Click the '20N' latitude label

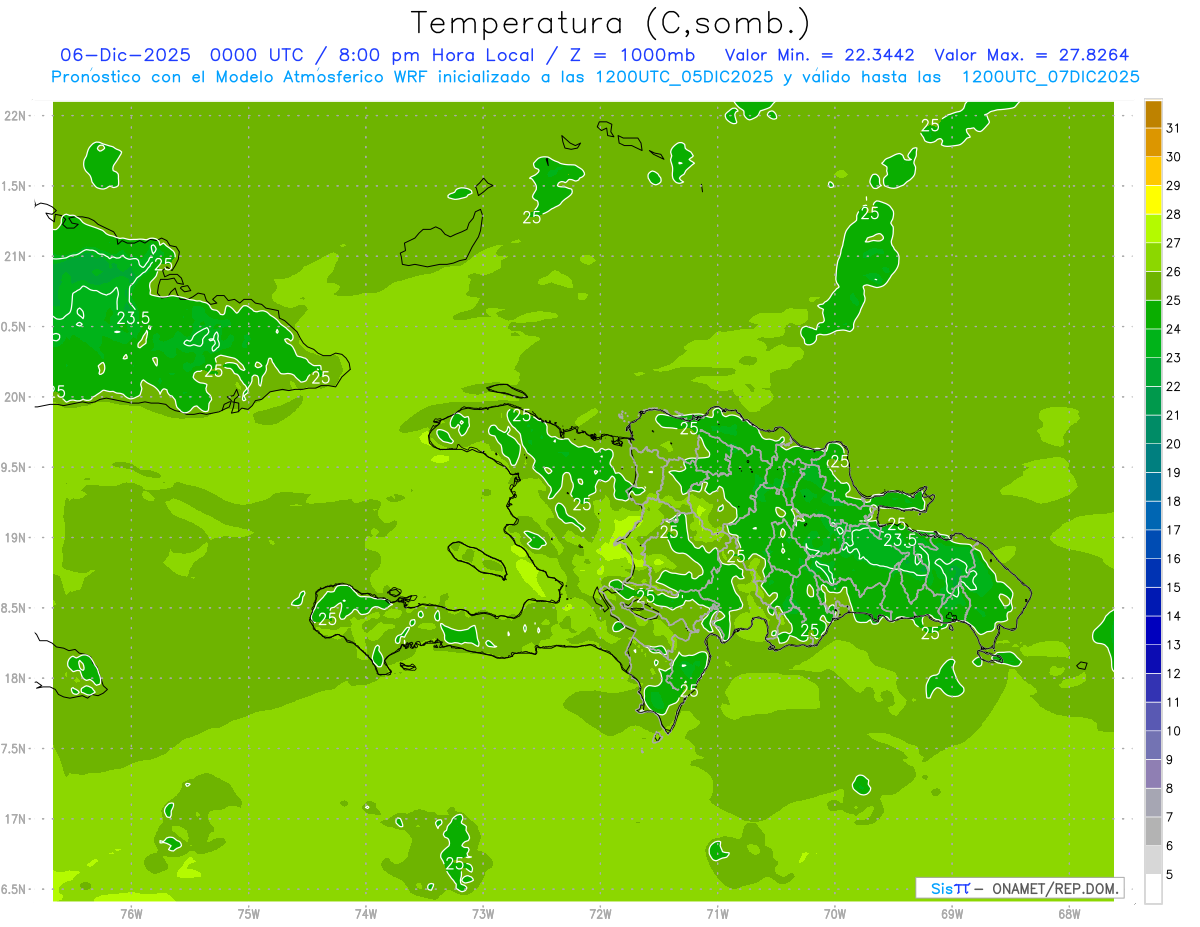[x=16, y=397]
